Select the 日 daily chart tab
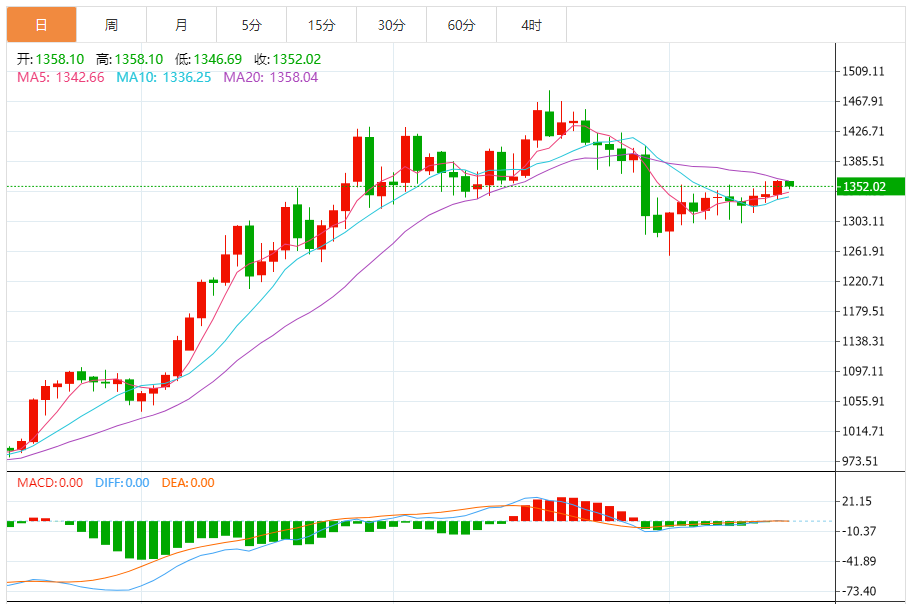 point(41,25)
